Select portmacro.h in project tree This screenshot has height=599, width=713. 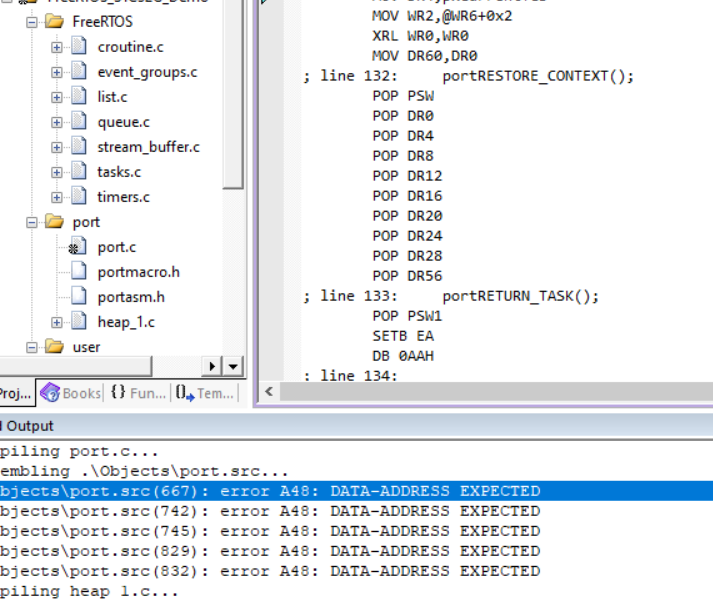[139, 272]
